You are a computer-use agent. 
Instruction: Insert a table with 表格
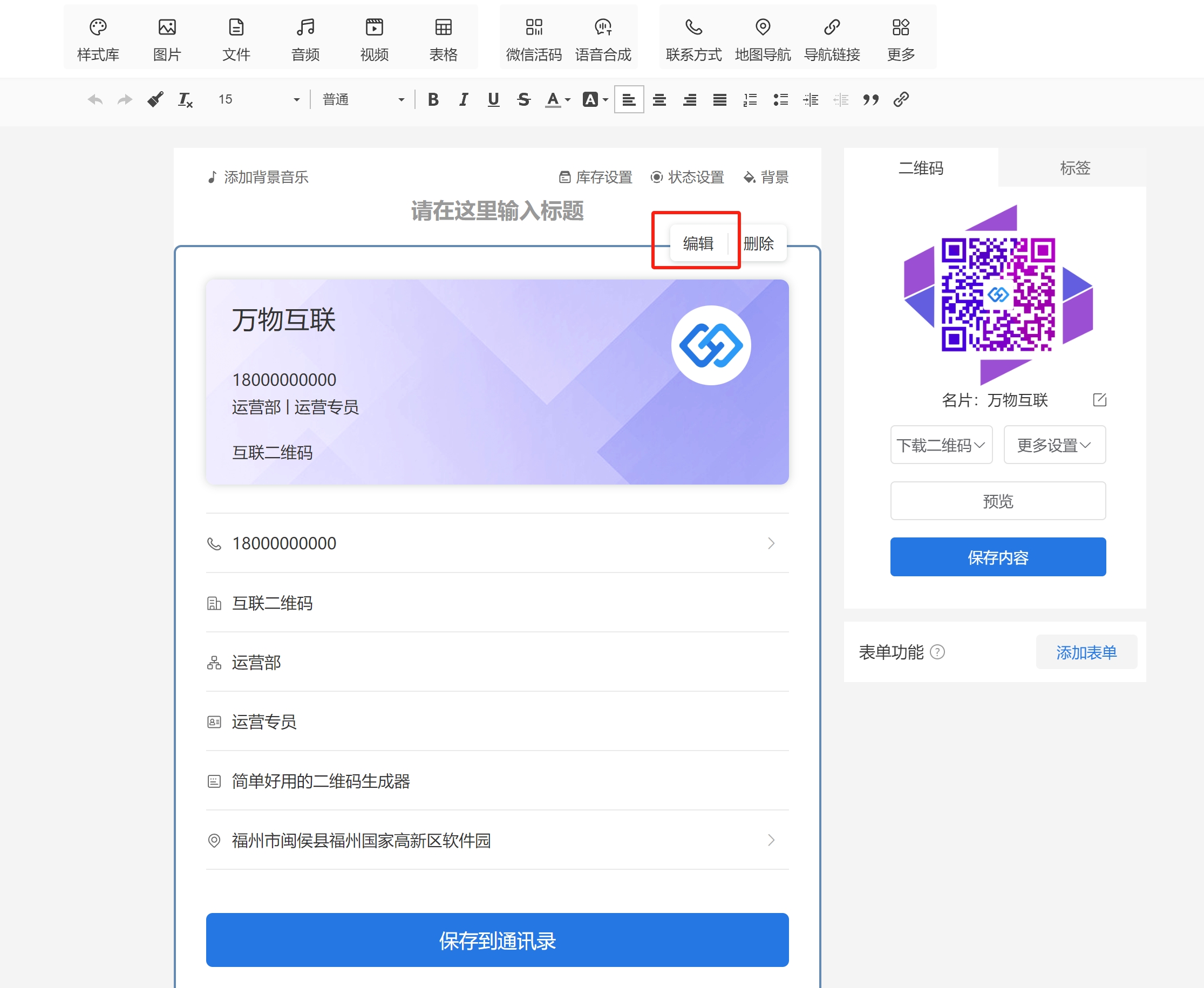point(443,39)
